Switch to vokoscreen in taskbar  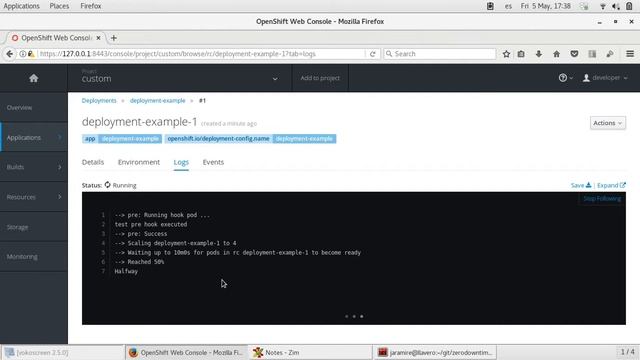tap(63, 353)
